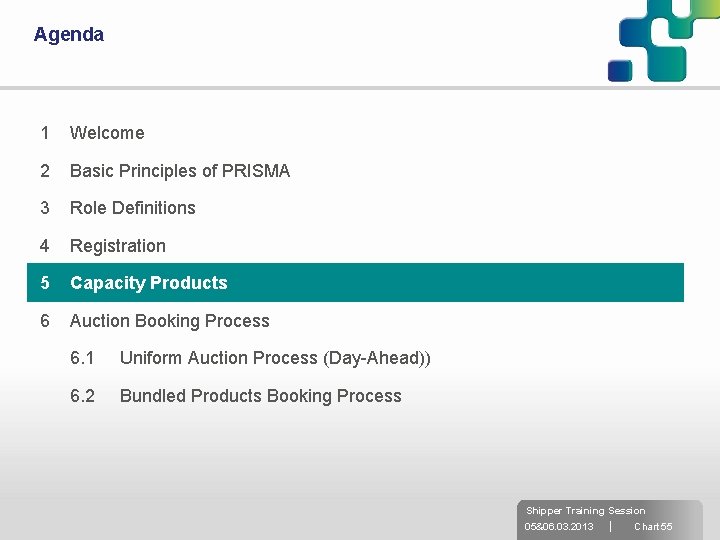Click sub-item number 6.1

82,358
